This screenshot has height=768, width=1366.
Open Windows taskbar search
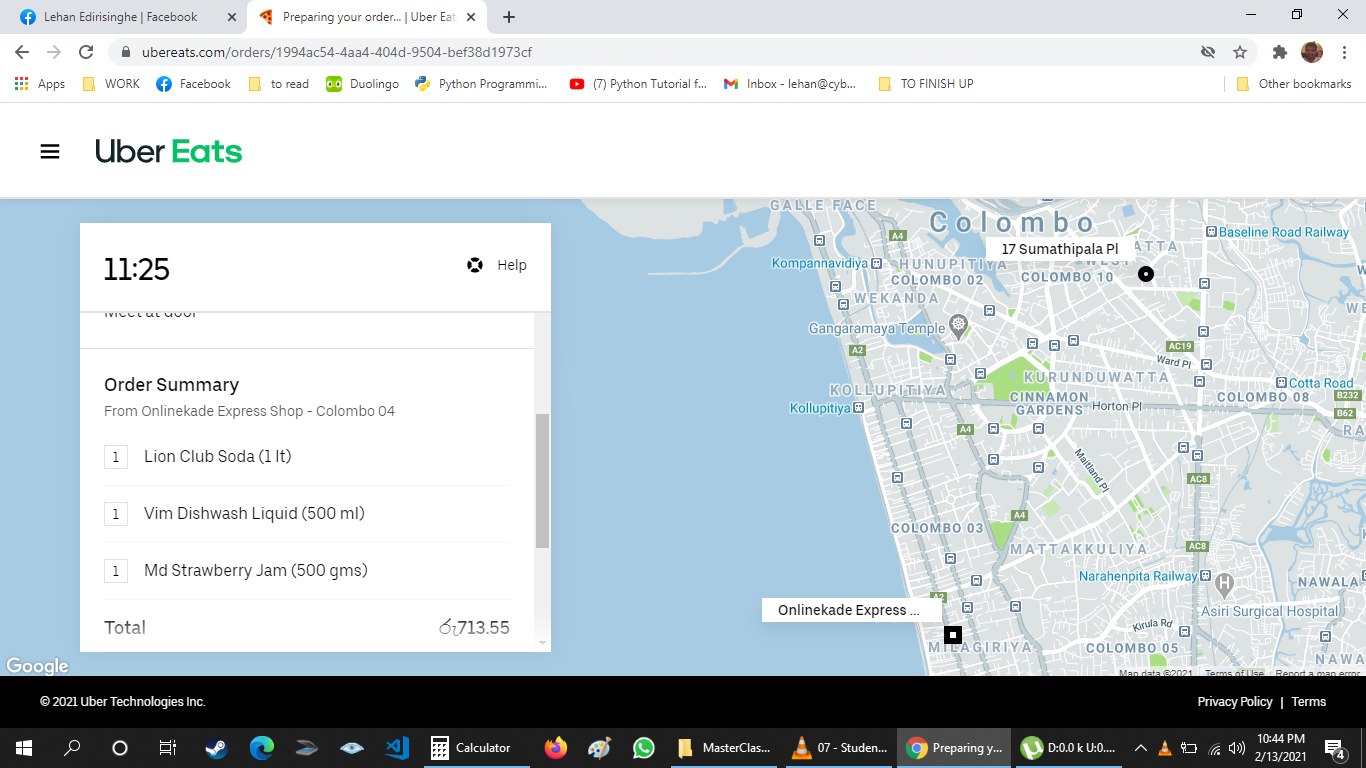coord(72,747)
